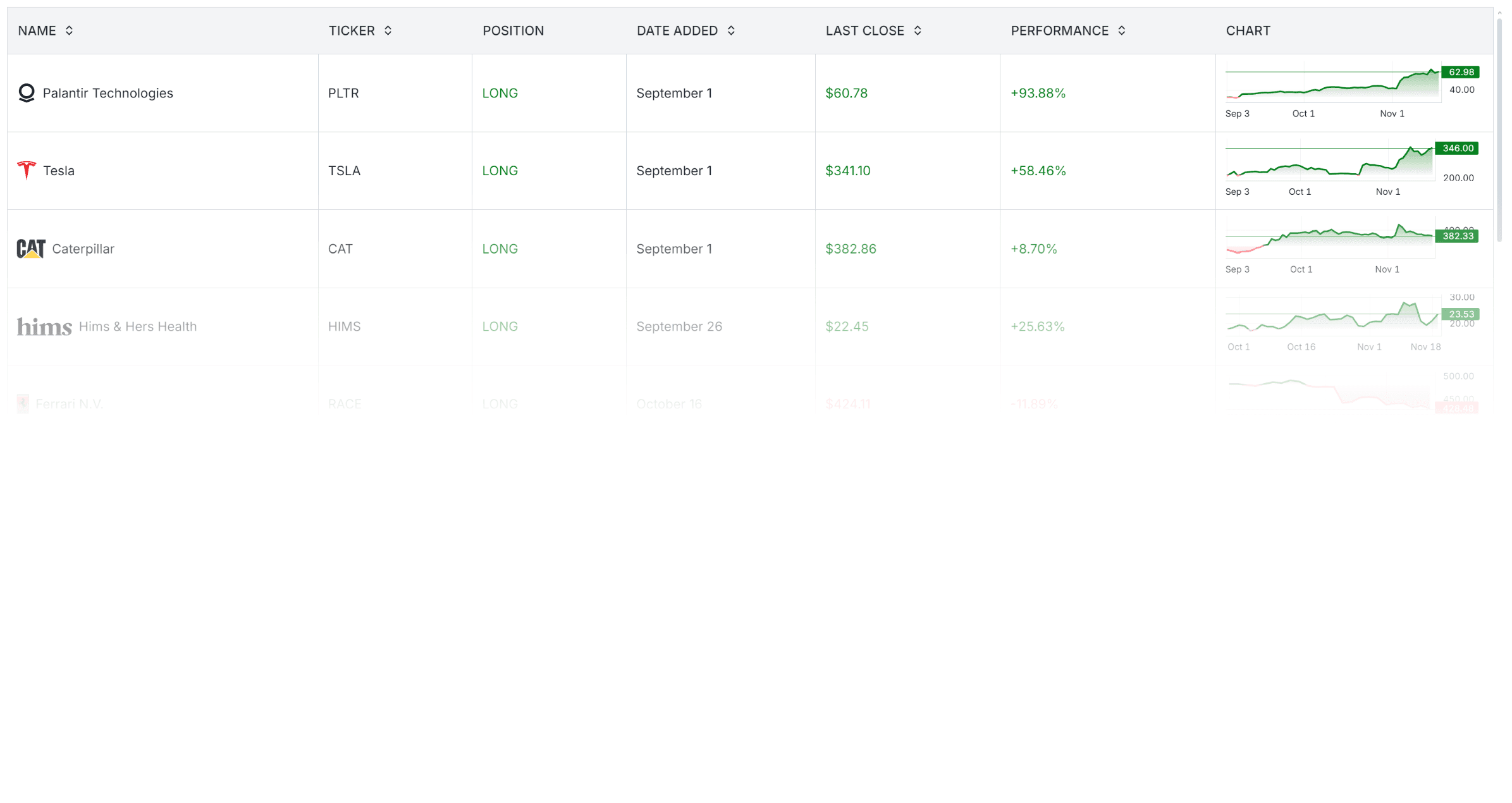1512x803 pixels.
Task: Click the $22.45 last close value
Action: [x=847, y=326]
